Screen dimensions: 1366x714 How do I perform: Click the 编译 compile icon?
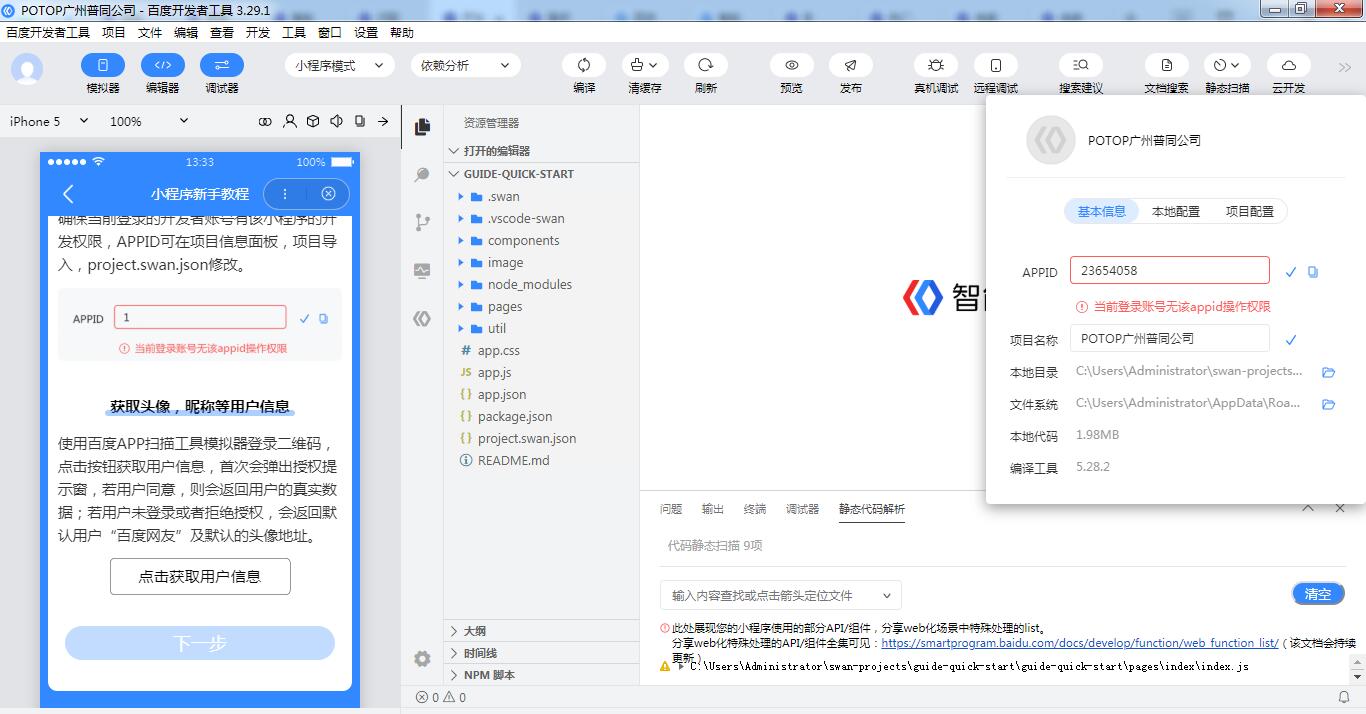(584, 65)
